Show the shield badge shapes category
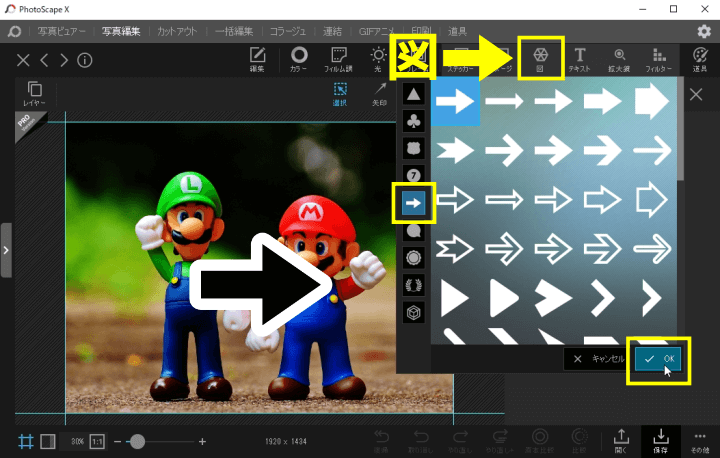 (413, 148)
